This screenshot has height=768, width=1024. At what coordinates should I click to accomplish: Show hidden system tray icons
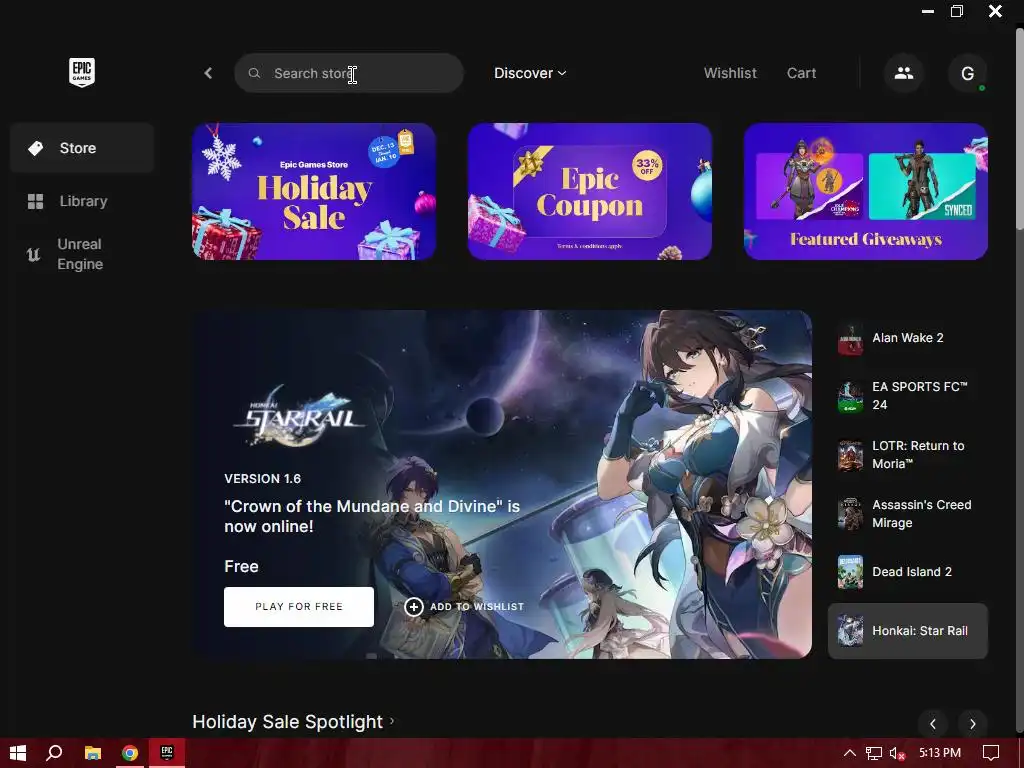tap(850, 753)
